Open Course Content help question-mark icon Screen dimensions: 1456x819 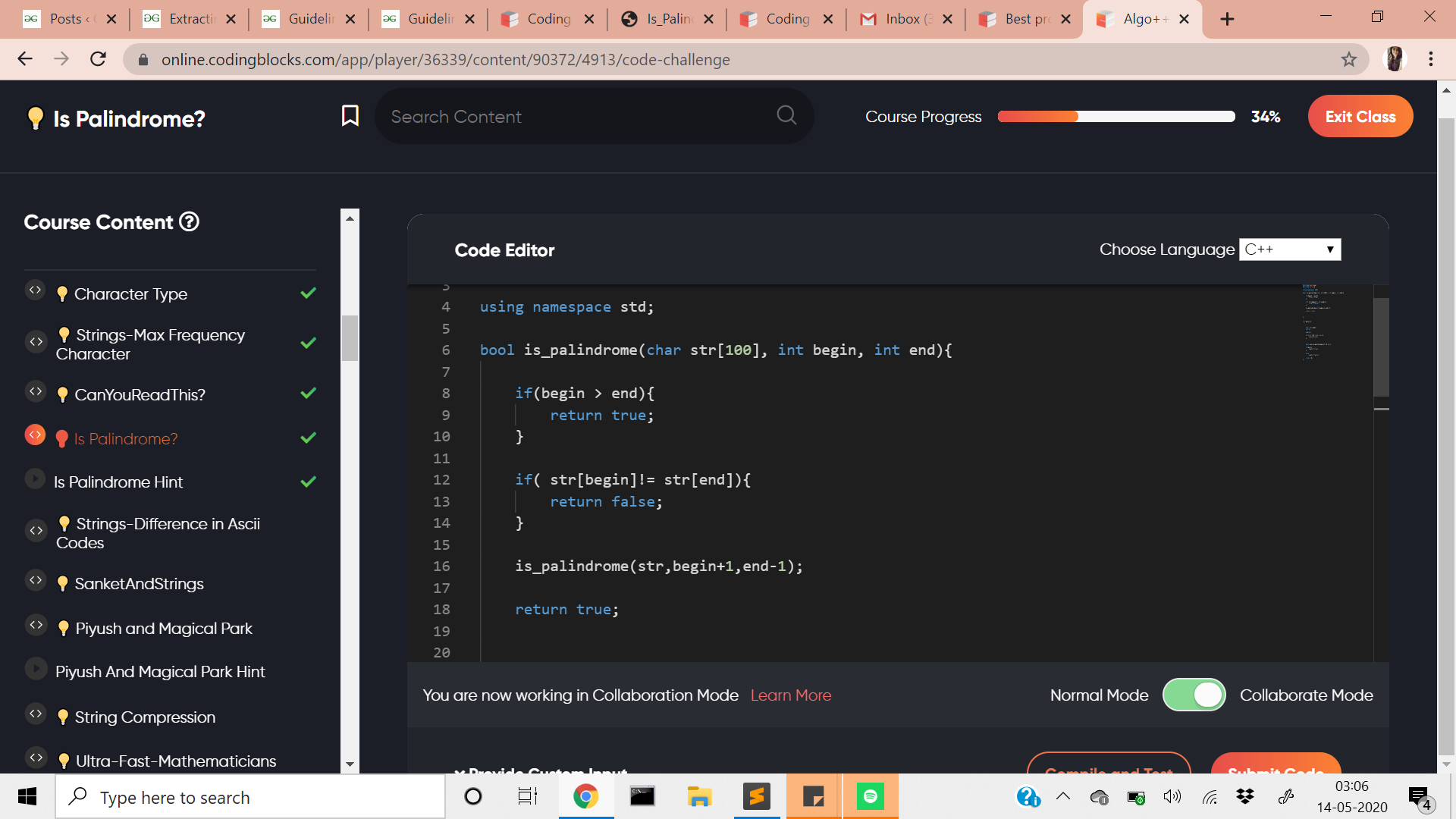[x=189, y=222]
